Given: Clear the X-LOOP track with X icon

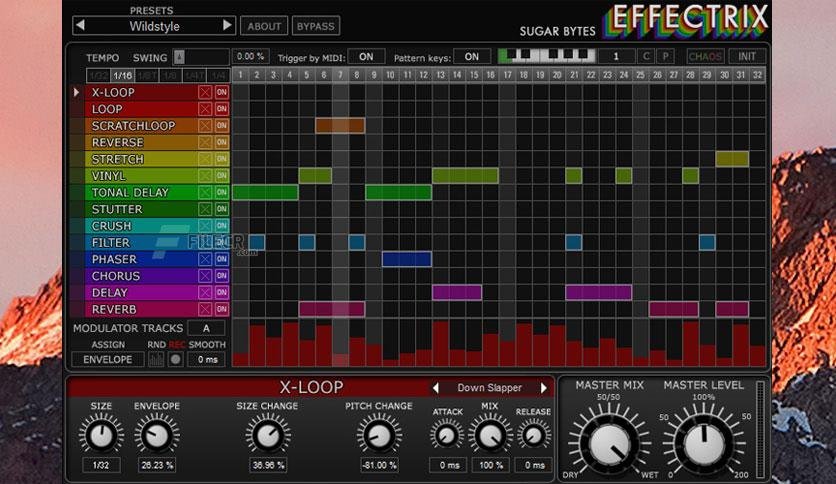Looking at the screenshot, I should (x=205, y=92).
